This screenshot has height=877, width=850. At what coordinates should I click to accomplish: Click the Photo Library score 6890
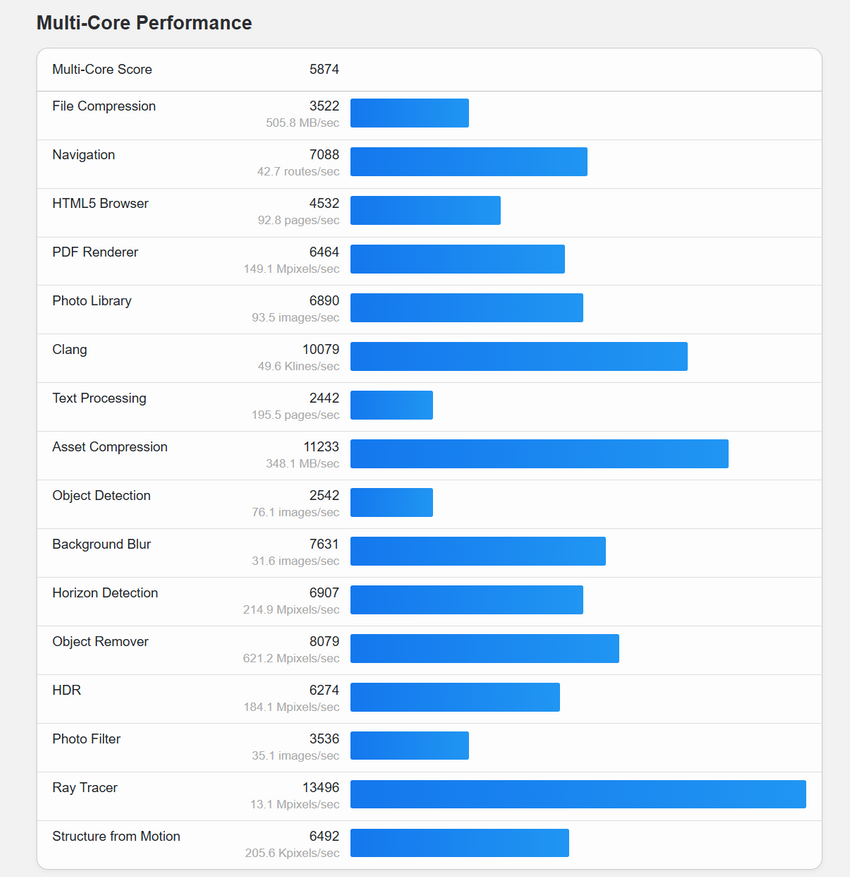[324, 301]
